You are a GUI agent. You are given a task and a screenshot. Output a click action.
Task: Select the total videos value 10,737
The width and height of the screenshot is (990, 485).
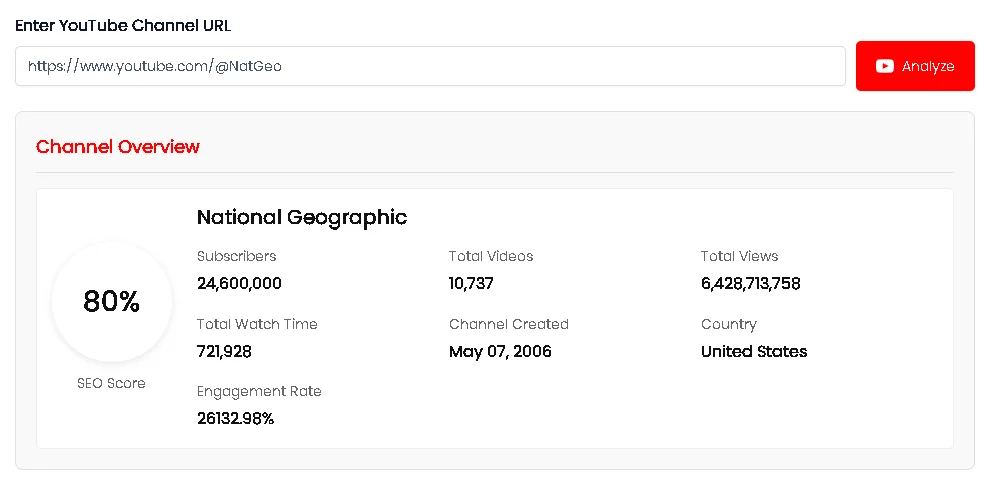coord(471,284)
